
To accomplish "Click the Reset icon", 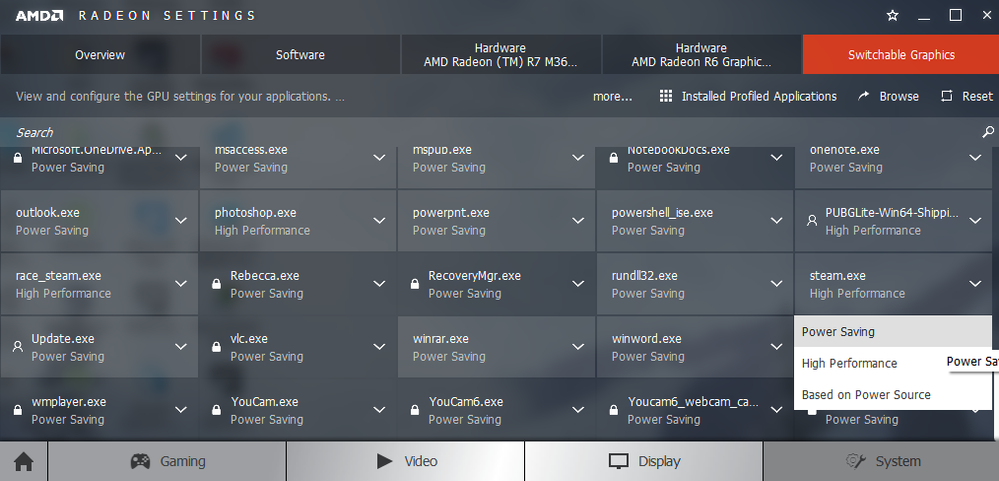I will 947,96.
